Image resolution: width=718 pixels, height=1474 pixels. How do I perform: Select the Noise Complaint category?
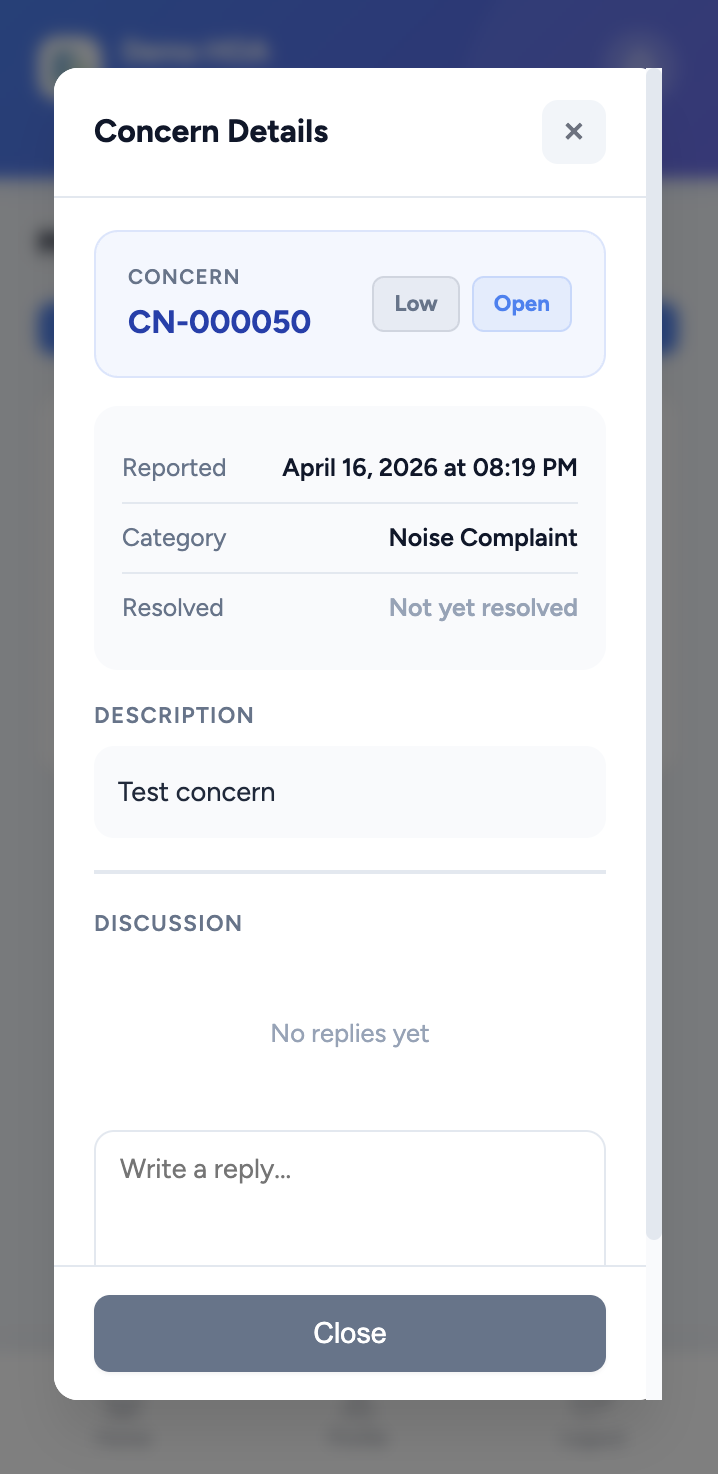tap(482, 537)
